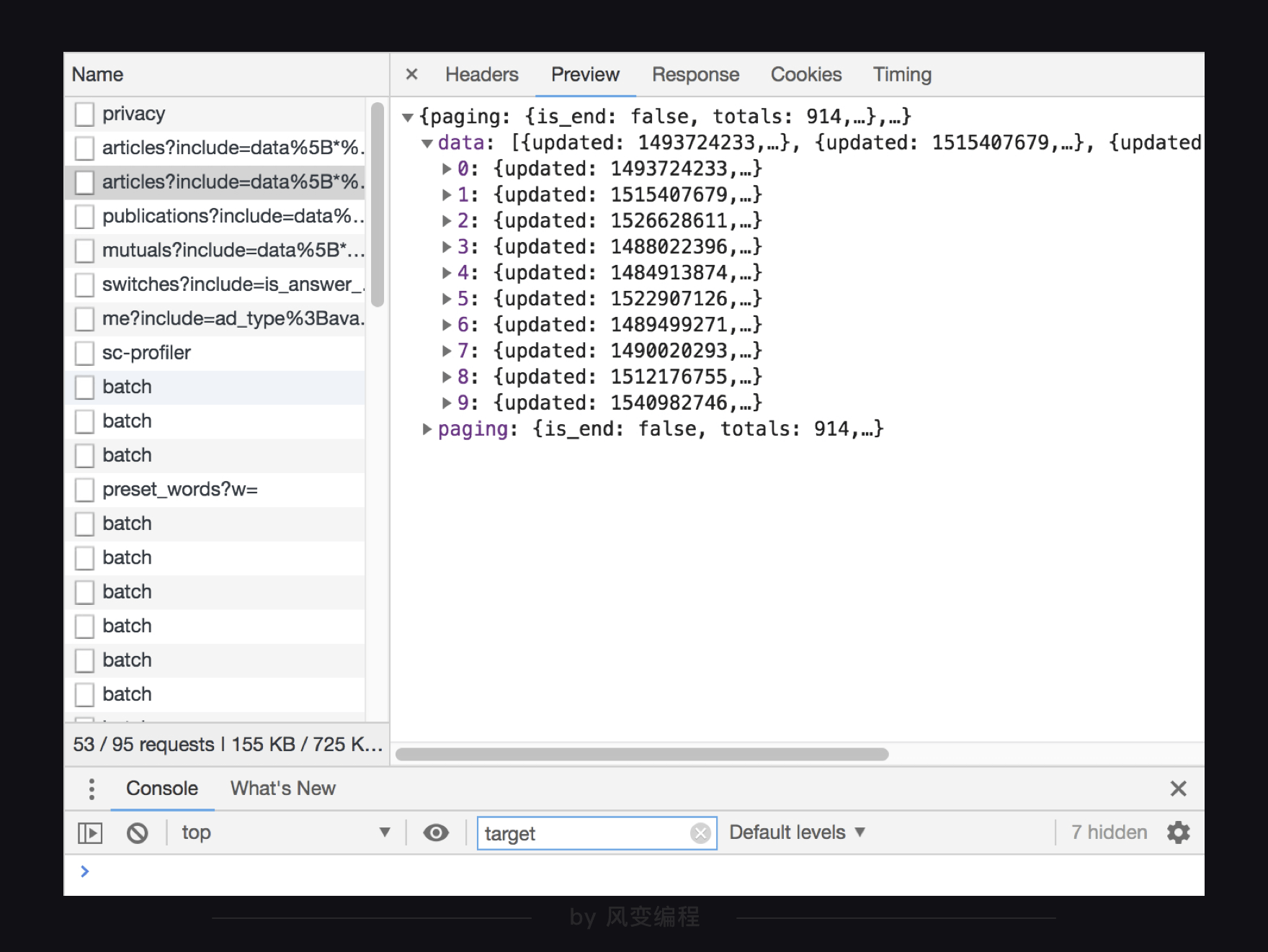Select the What's New drawer tab

(283, 789)
